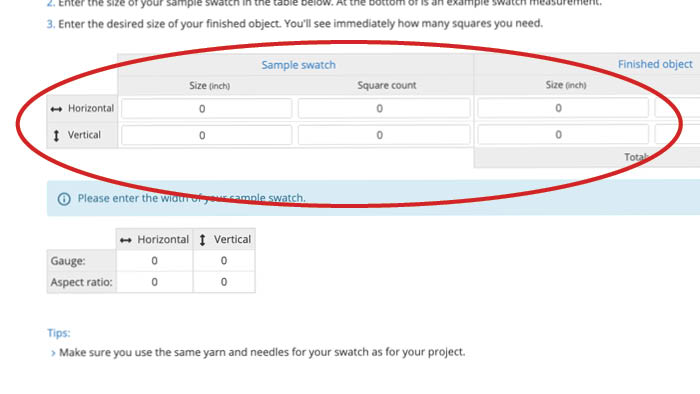
Task: Click the info icon in the blue notice
Action: (64, 199)
